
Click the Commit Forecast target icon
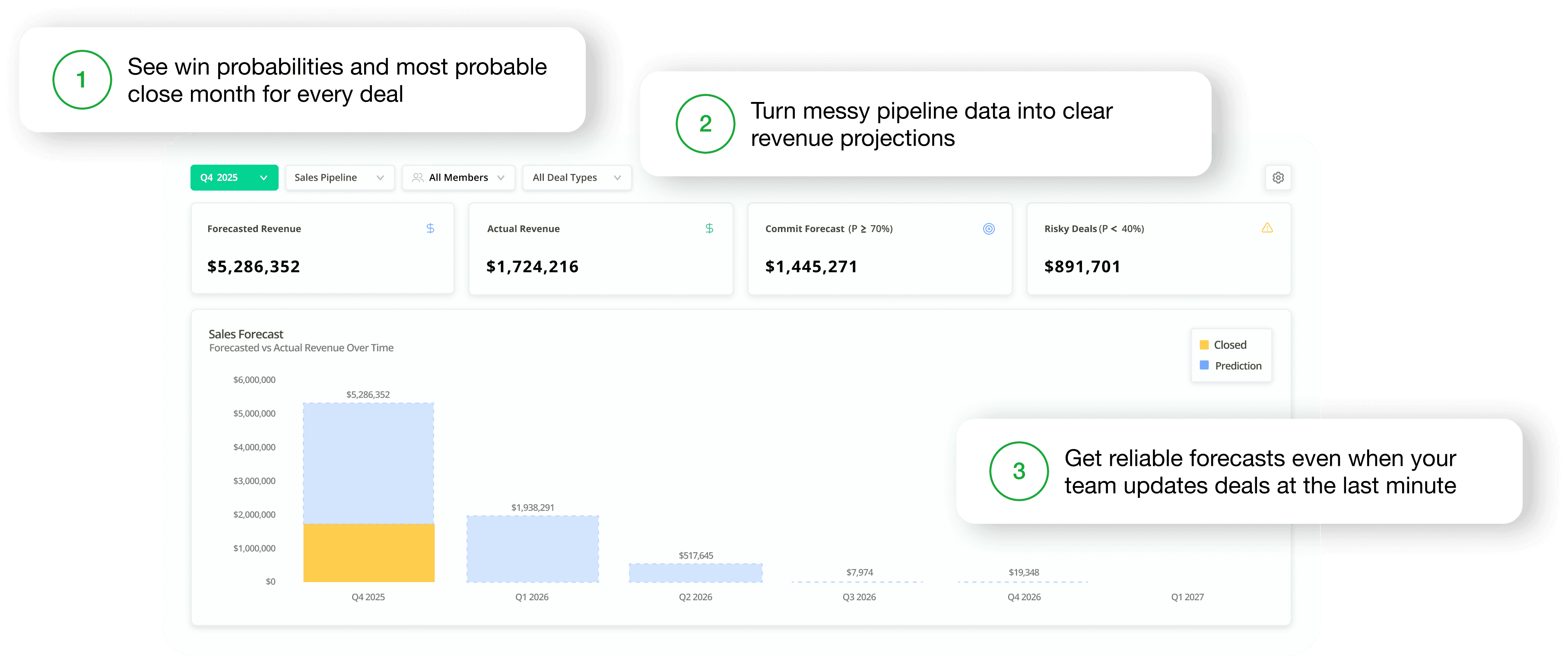[988, 229]
